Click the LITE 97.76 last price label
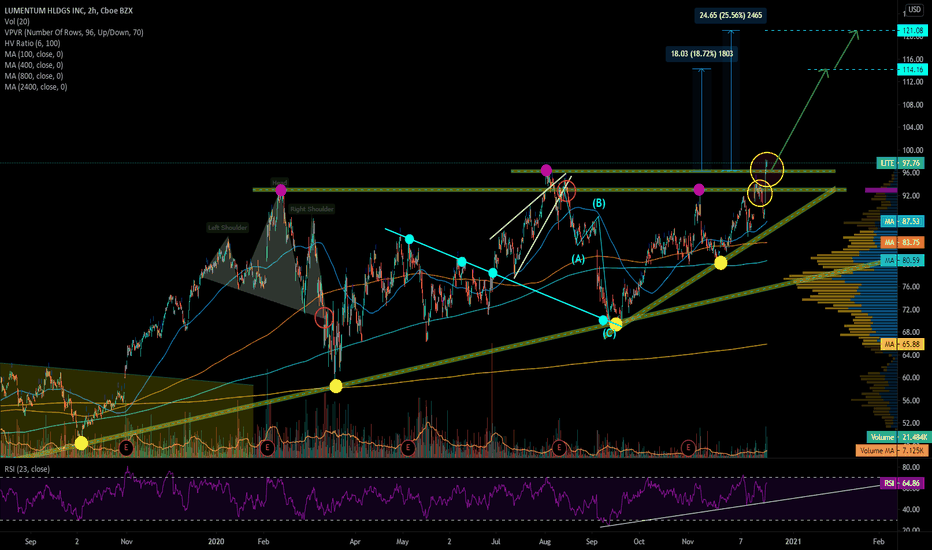Image resolution: width=932 pixels, height=550 pixels. (x=901, y=163)
